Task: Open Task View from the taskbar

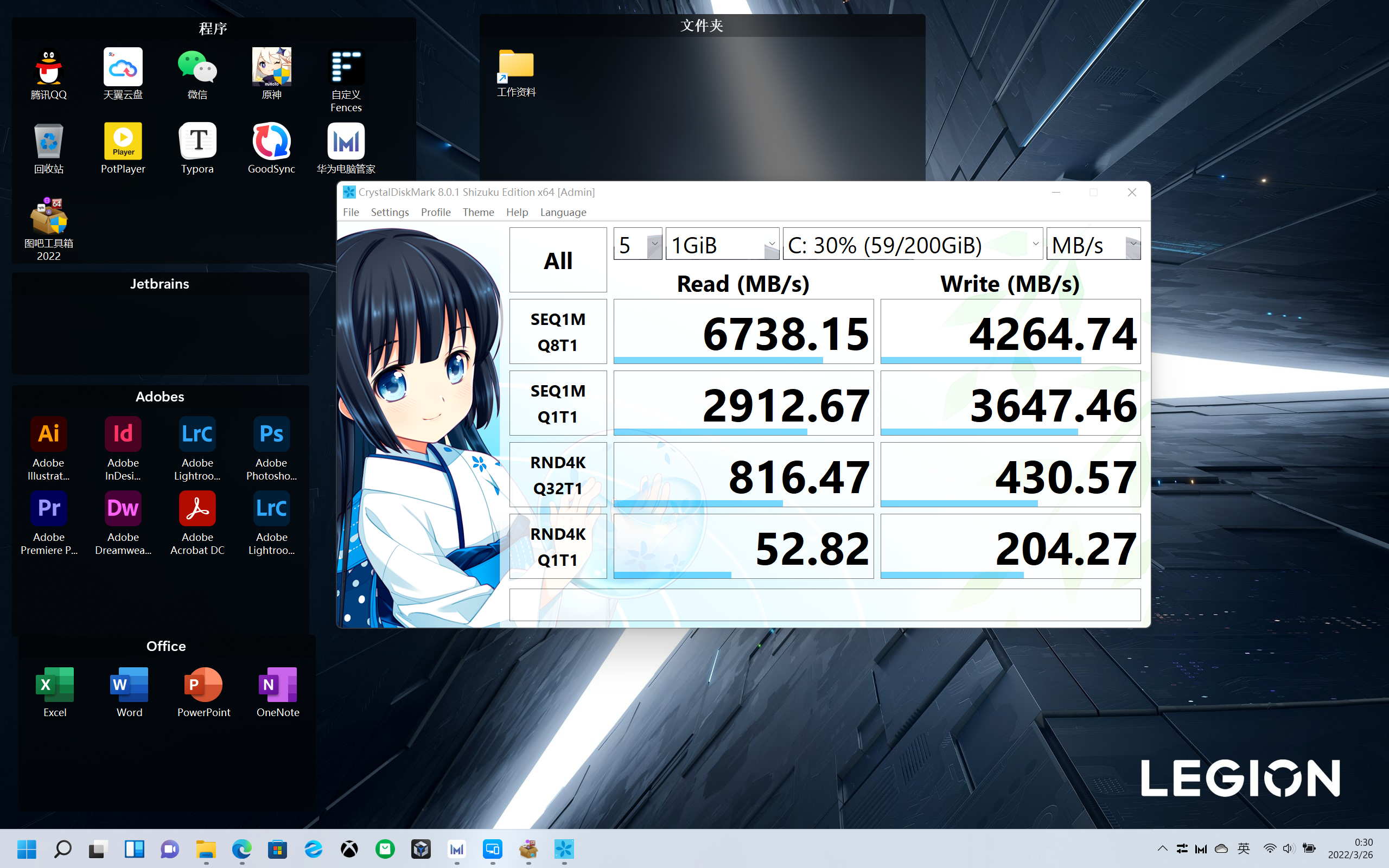Action: pyautogui.click(x=98, y=848)
